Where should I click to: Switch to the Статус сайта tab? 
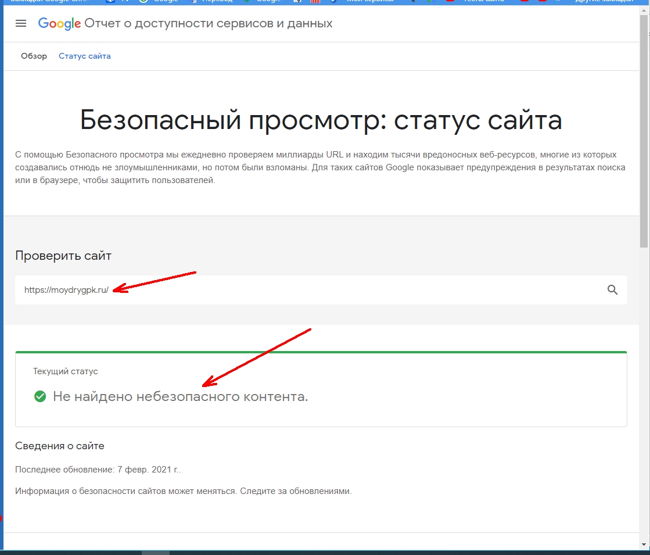point(85,56)
